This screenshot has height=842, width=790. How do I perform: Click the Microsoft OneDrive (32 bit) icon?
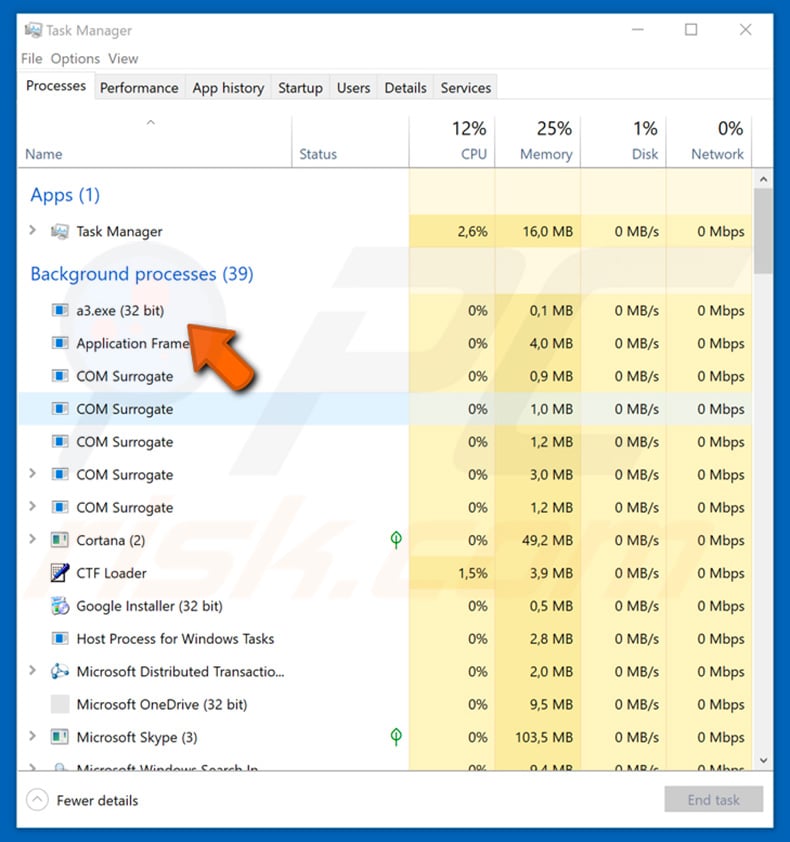click(60, 704)
